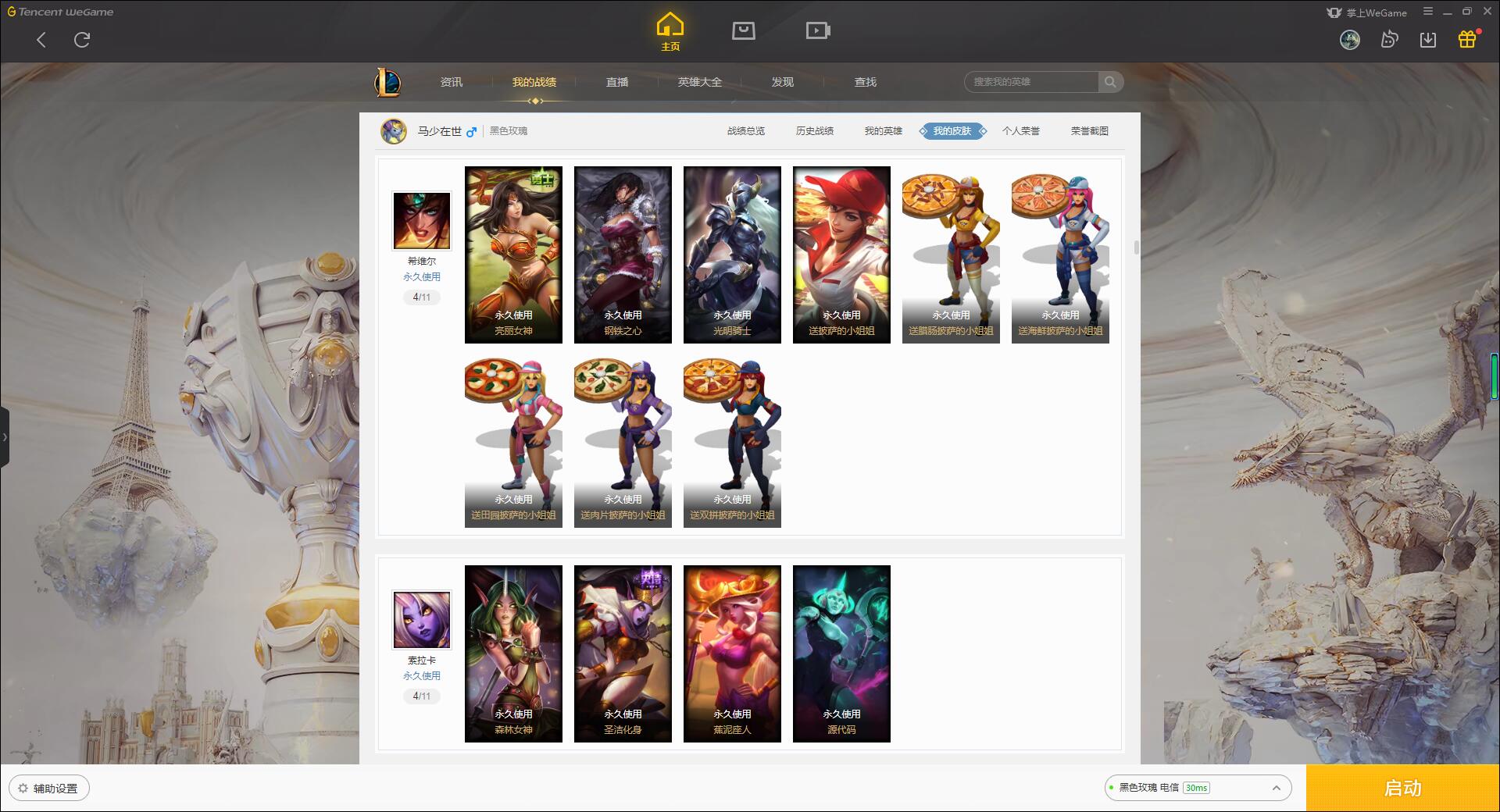Open the 我的战绩 tab
This screenshot has width=1500, height=812.
tap(534, 82)
